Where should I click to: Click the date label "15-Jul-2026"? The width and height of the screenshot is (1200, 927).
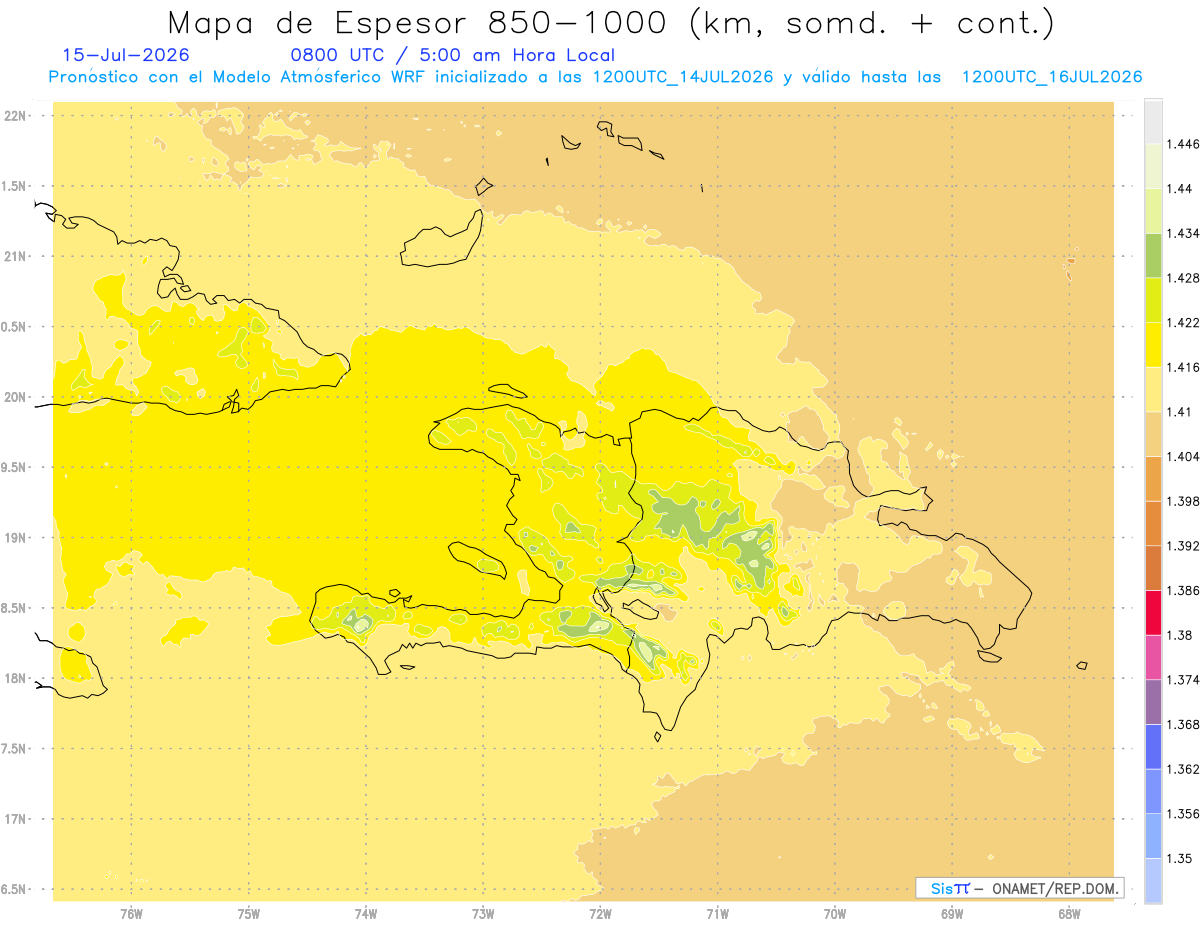(x=125, y=56)
